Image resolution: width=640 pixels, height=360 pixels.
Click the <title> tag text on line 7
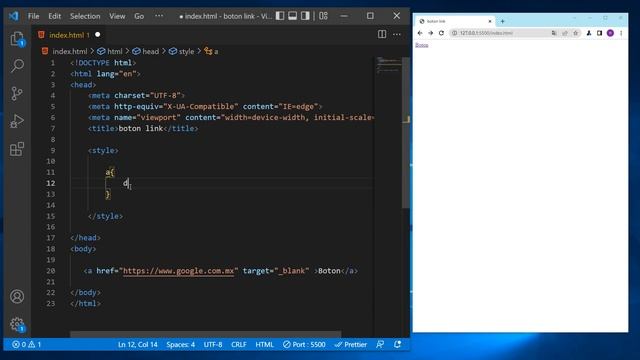point(103,128)
